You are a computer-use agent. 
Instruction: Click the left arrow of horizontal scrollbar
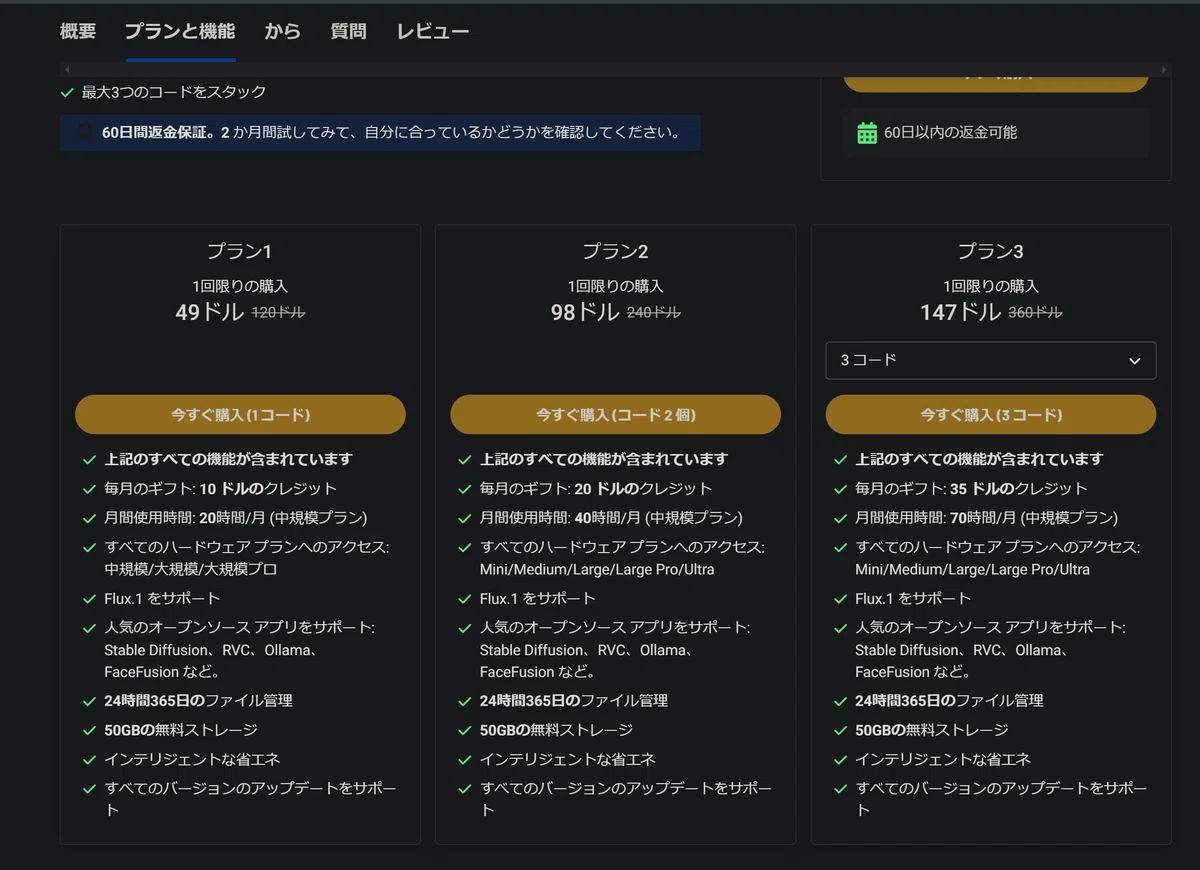tap(66, 70)
